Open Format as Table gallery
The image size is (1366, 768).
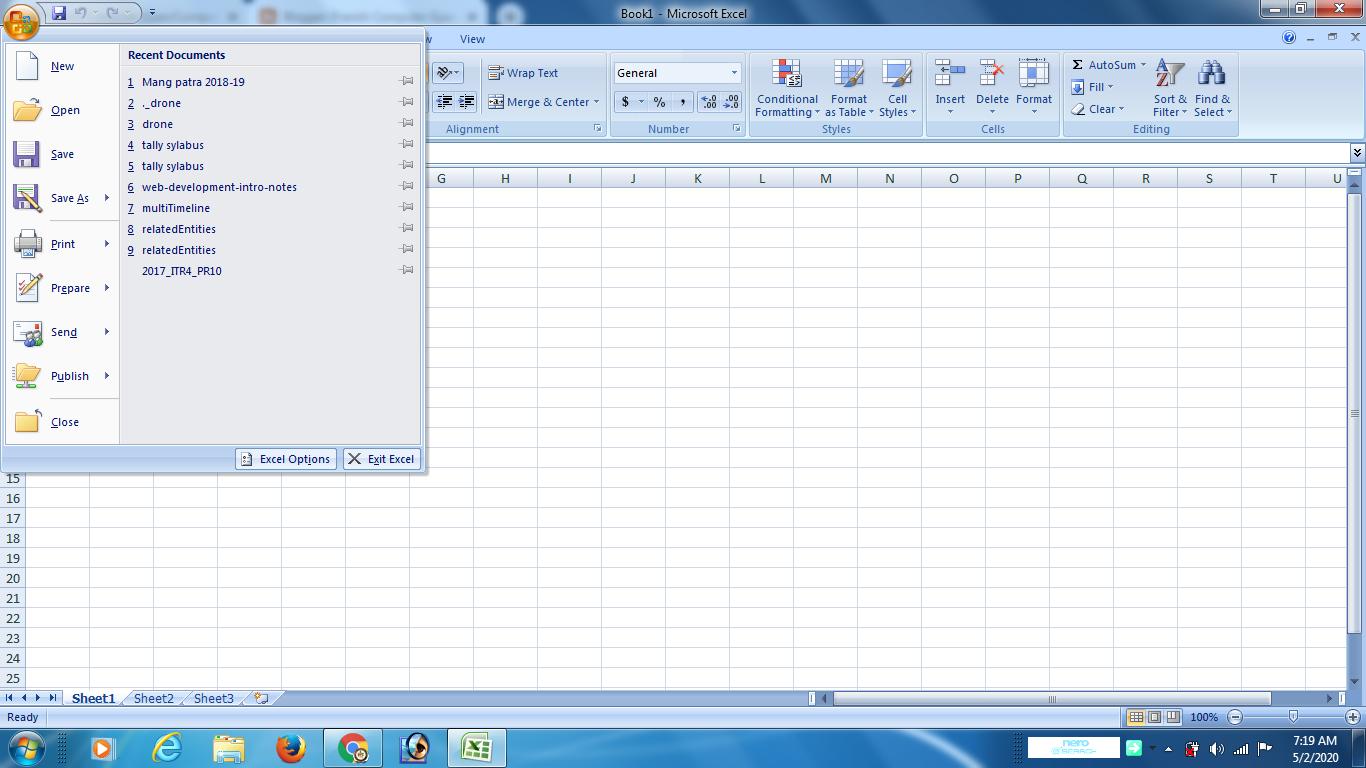click(849, 88)
